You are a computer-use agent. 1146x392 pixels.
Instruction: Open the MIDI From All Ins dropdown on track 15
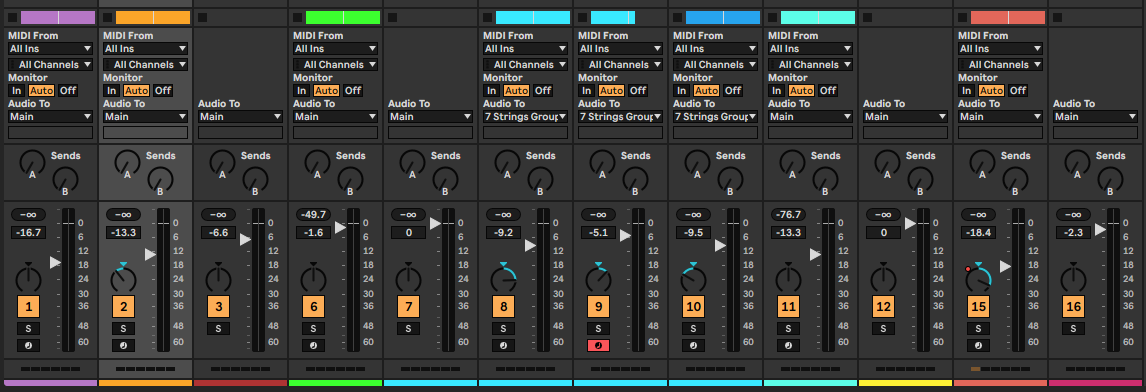coord(1001,48)
